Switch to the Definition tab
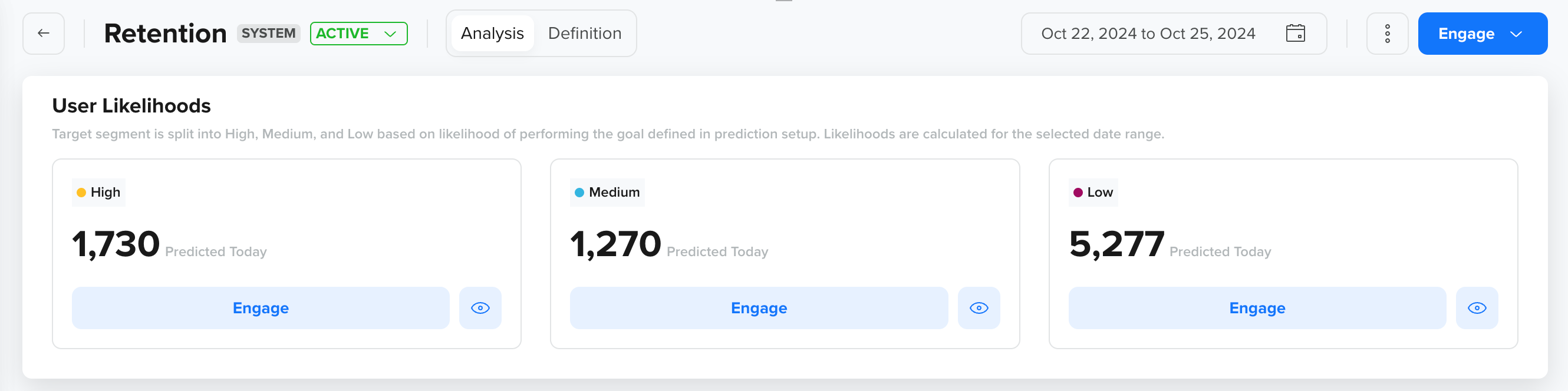 tap(584, 33)
